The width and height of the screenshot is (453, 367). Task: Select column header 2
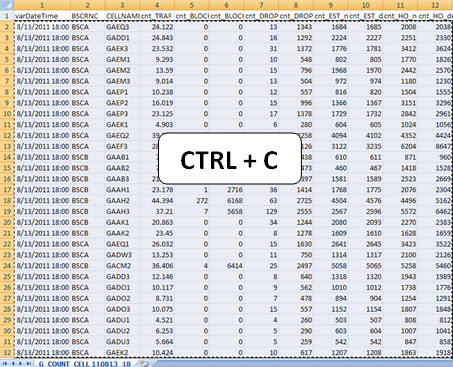click(88, 5)
